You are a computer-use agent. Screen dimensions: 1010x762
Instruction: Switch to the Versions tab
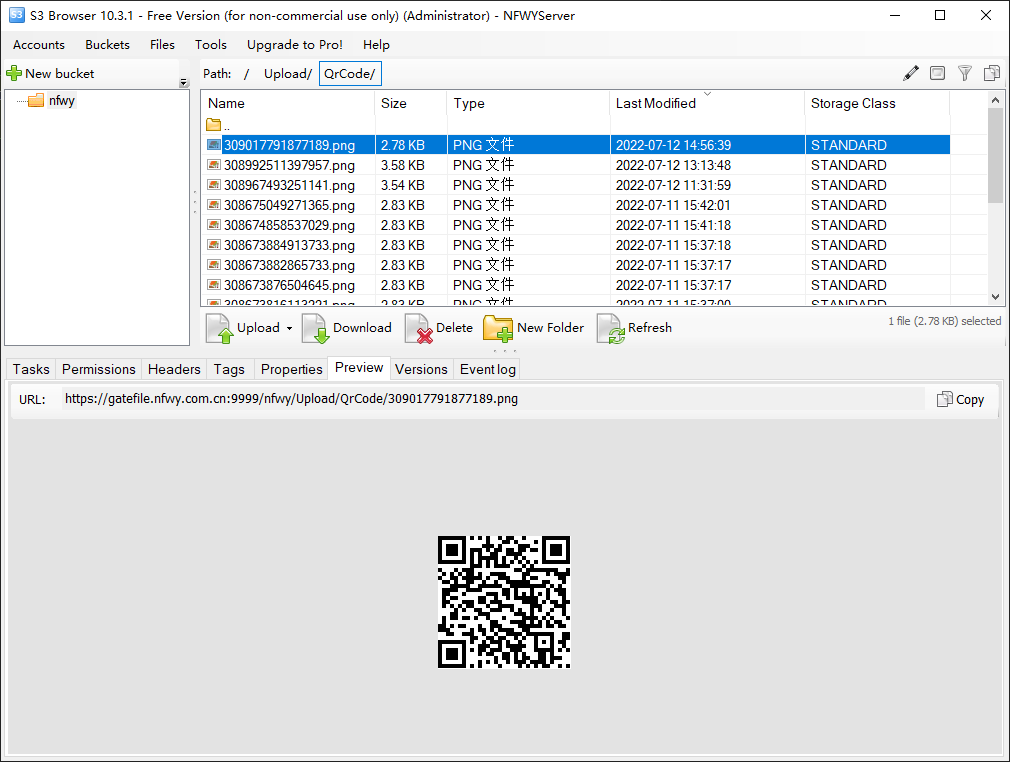(421, 369)
